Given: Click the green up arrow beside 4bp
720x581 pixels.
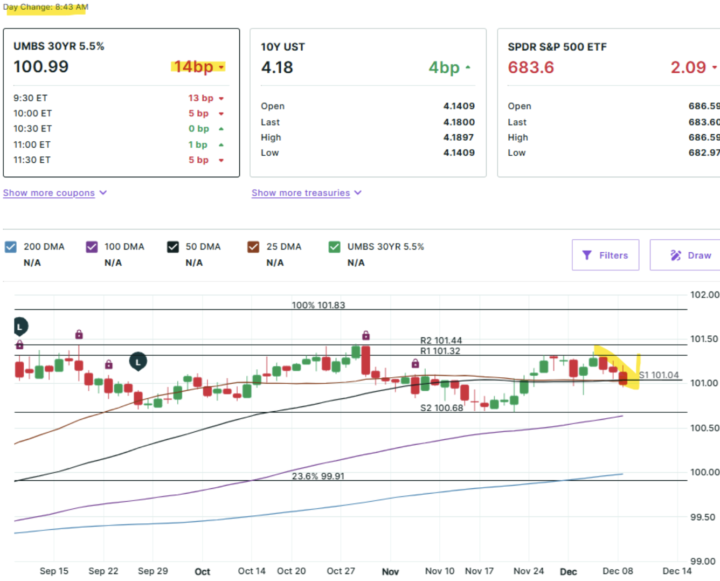Looking at the screenshot, I should pyautogui.click(x=468, y=67).
